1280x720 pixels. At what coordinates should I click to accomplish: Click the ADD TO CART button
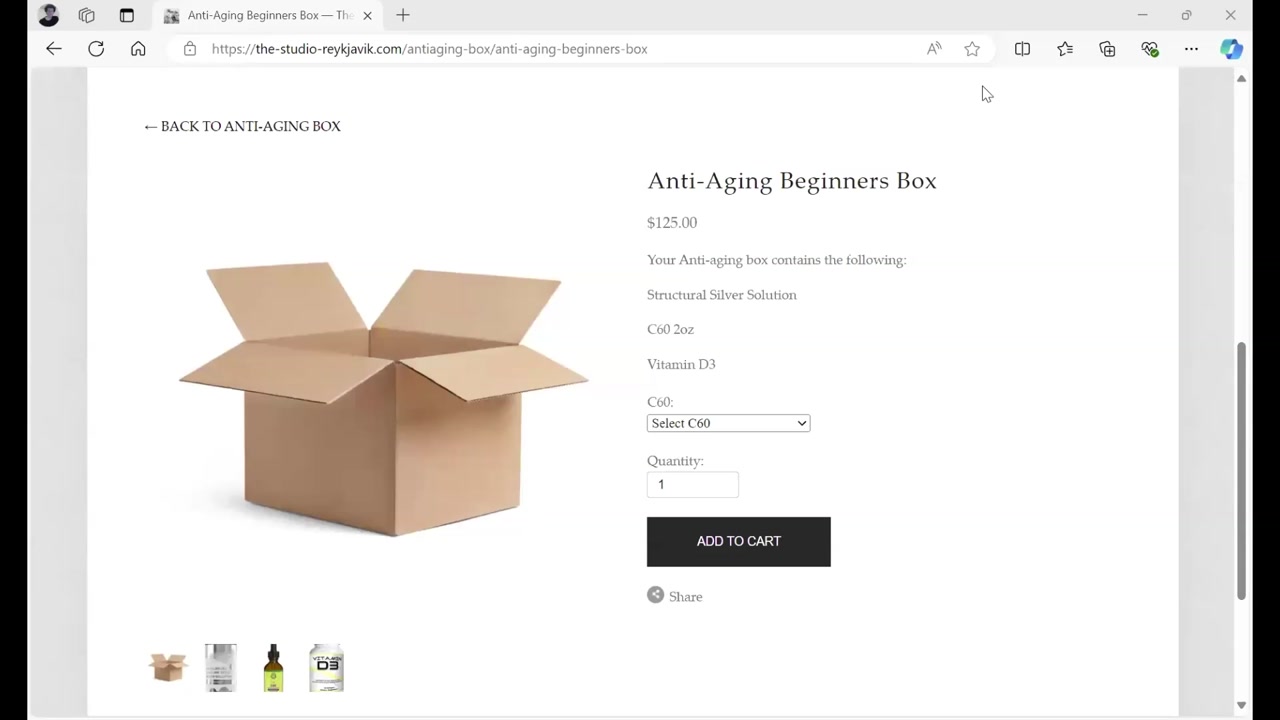(738, 542)
